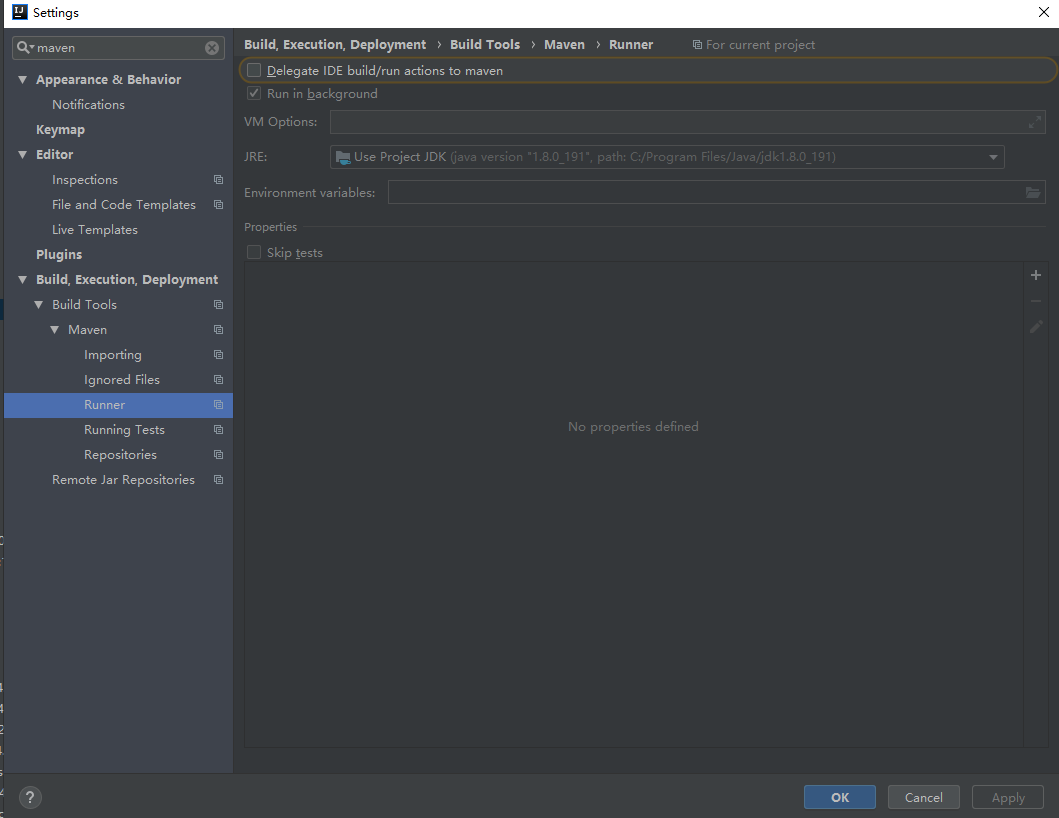Click Runner in the breadcrumb
Viewport: 1059px width, 818px height.
pos(631,45)
